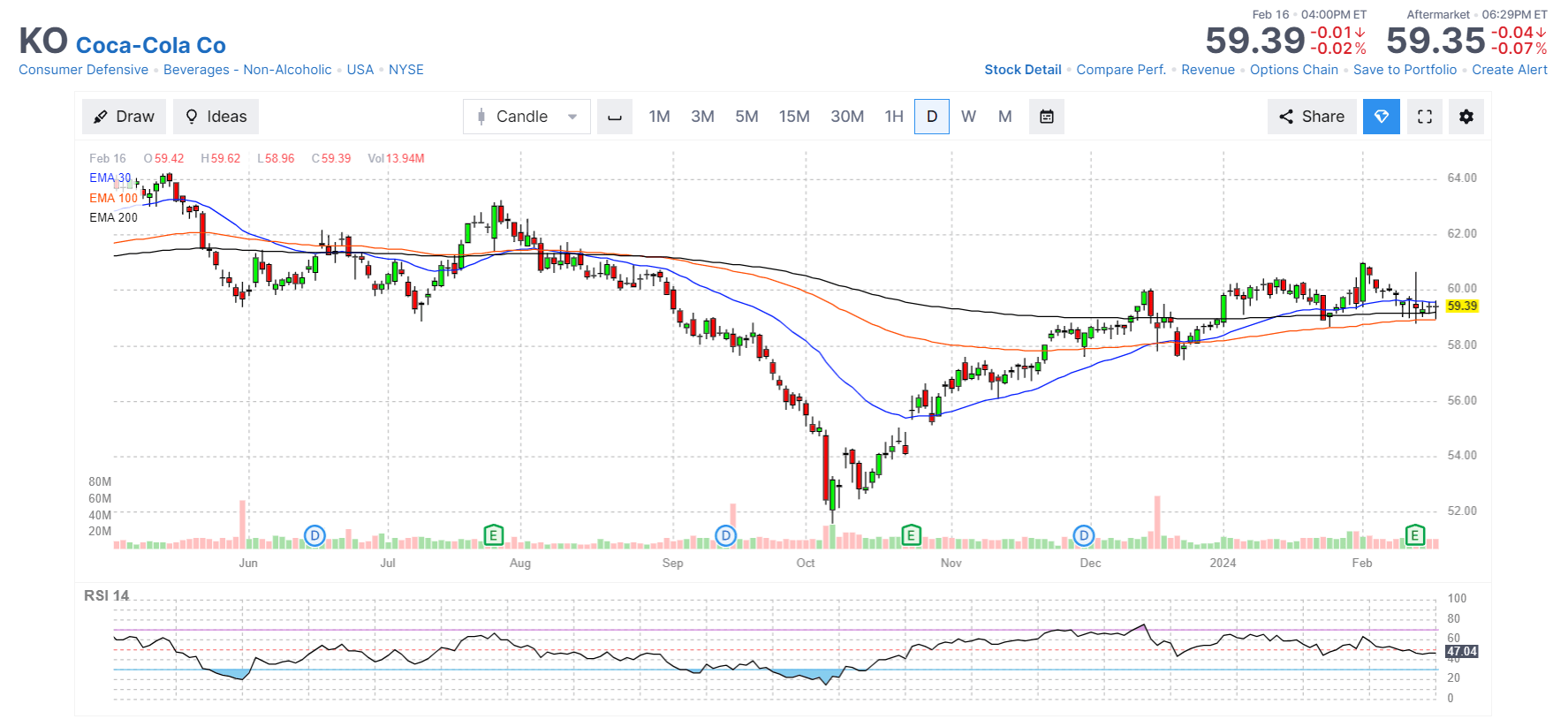
Task: Click the earnings E marker in February
Action: click(x=1415, y=535)
